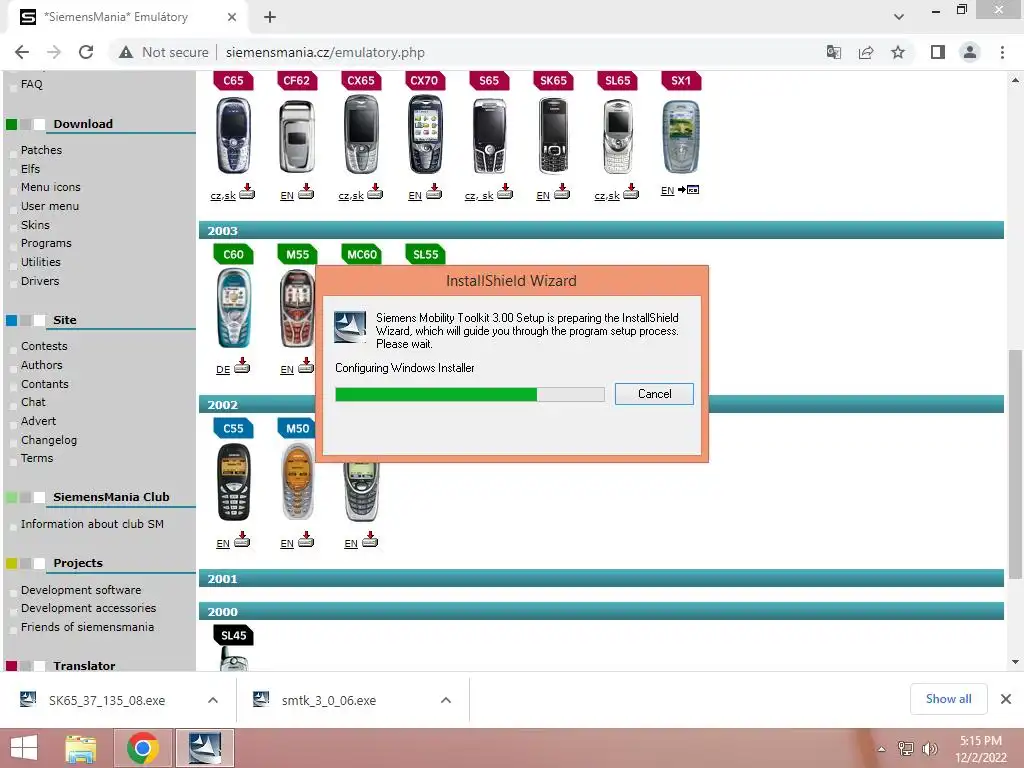1024x768 pixels.
Task: Click the C65 phone thumbnail
Action: [233, 135]
